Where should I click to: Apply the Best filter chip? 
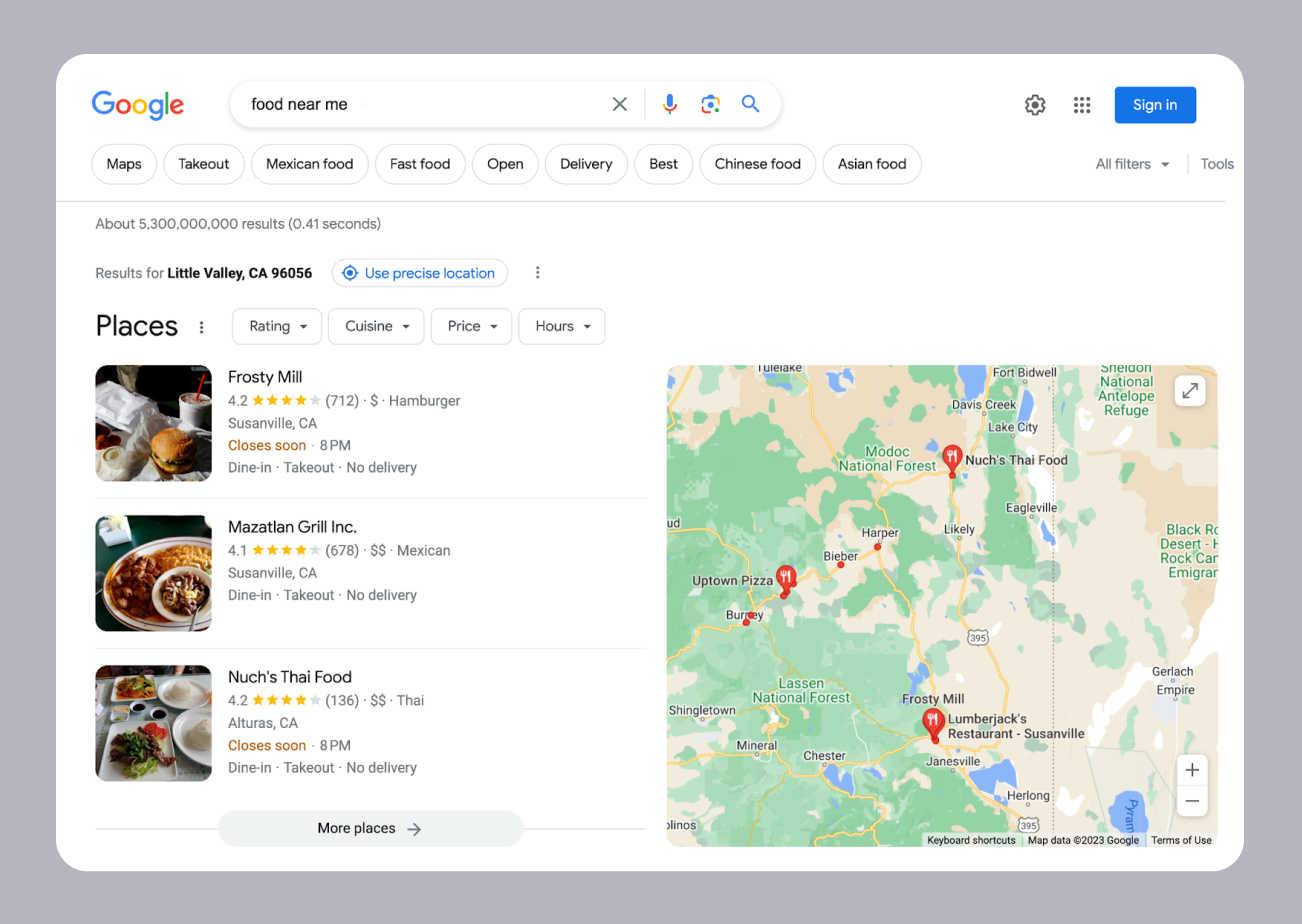click(664, 164)
